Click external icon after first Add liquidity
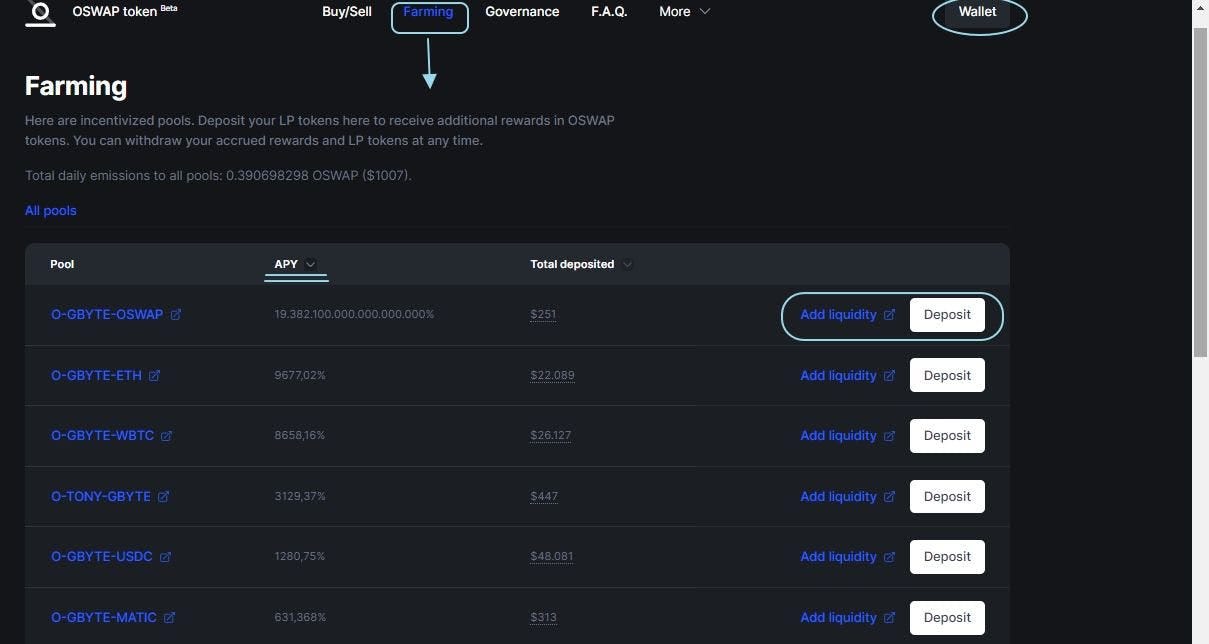1209x644 pixels. tap(889, 315)
